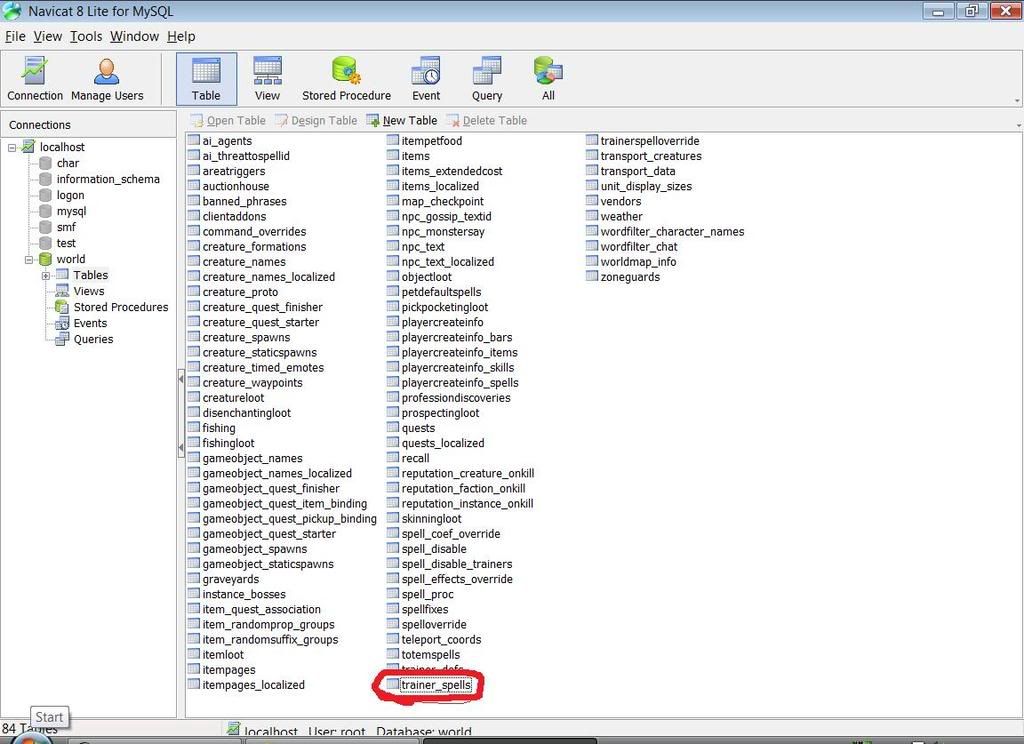Expand the Tables node under world

pos(46,276)
